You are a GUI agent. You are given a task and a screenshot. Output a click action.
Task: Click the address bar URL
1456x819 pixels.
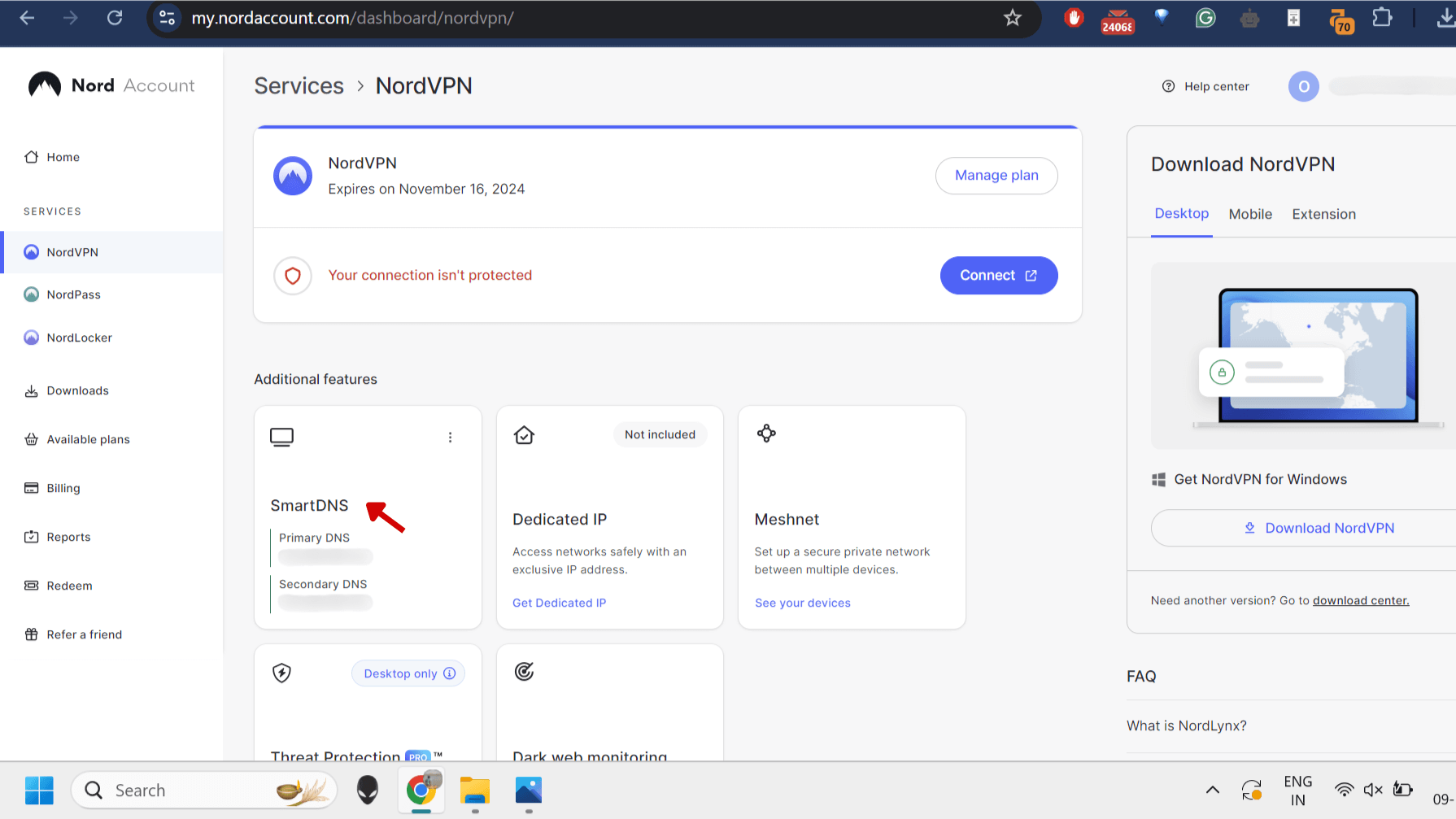click(x=352, y=18)
